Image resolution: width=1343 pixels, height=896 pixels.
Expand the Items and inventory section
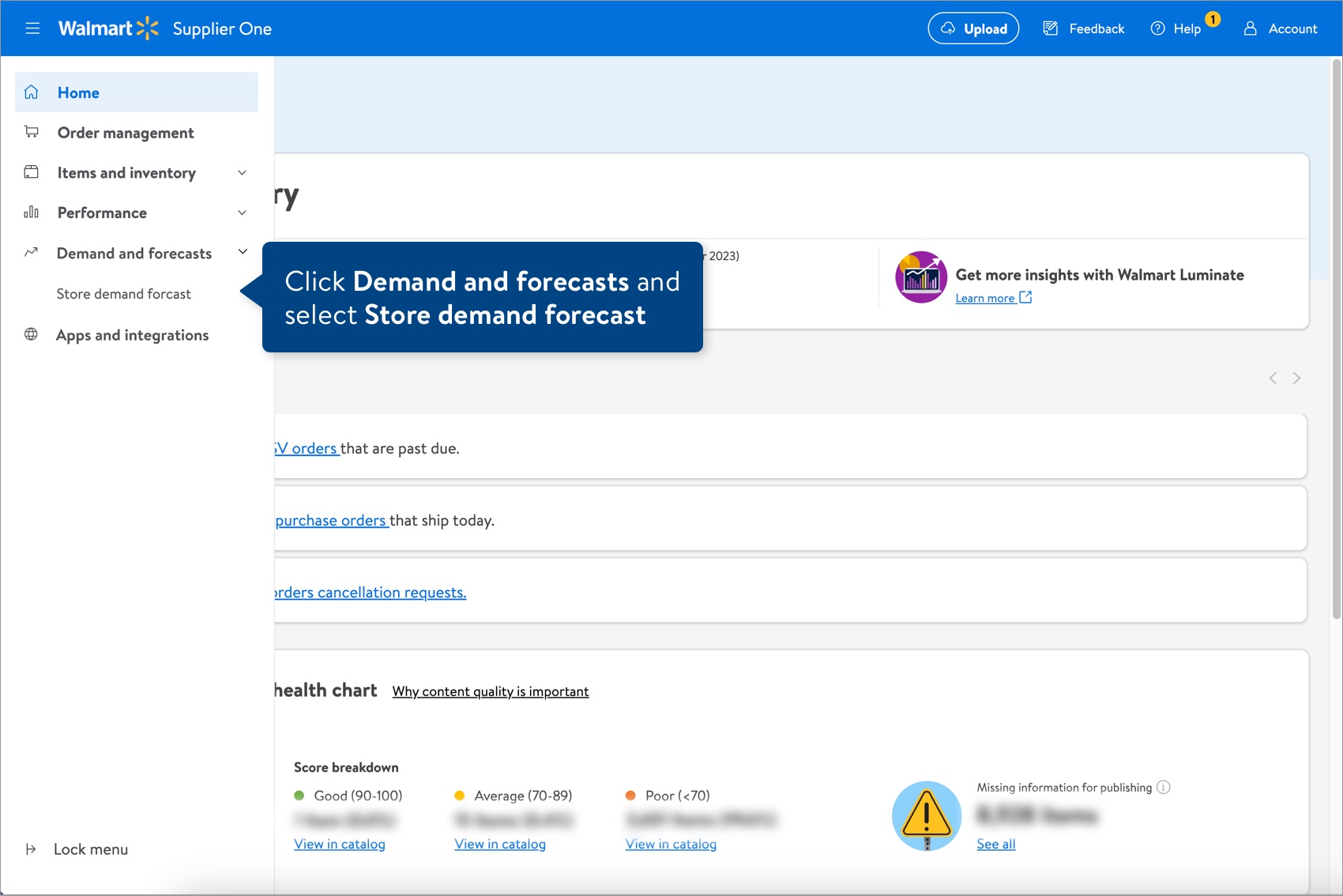coord(242,172)
